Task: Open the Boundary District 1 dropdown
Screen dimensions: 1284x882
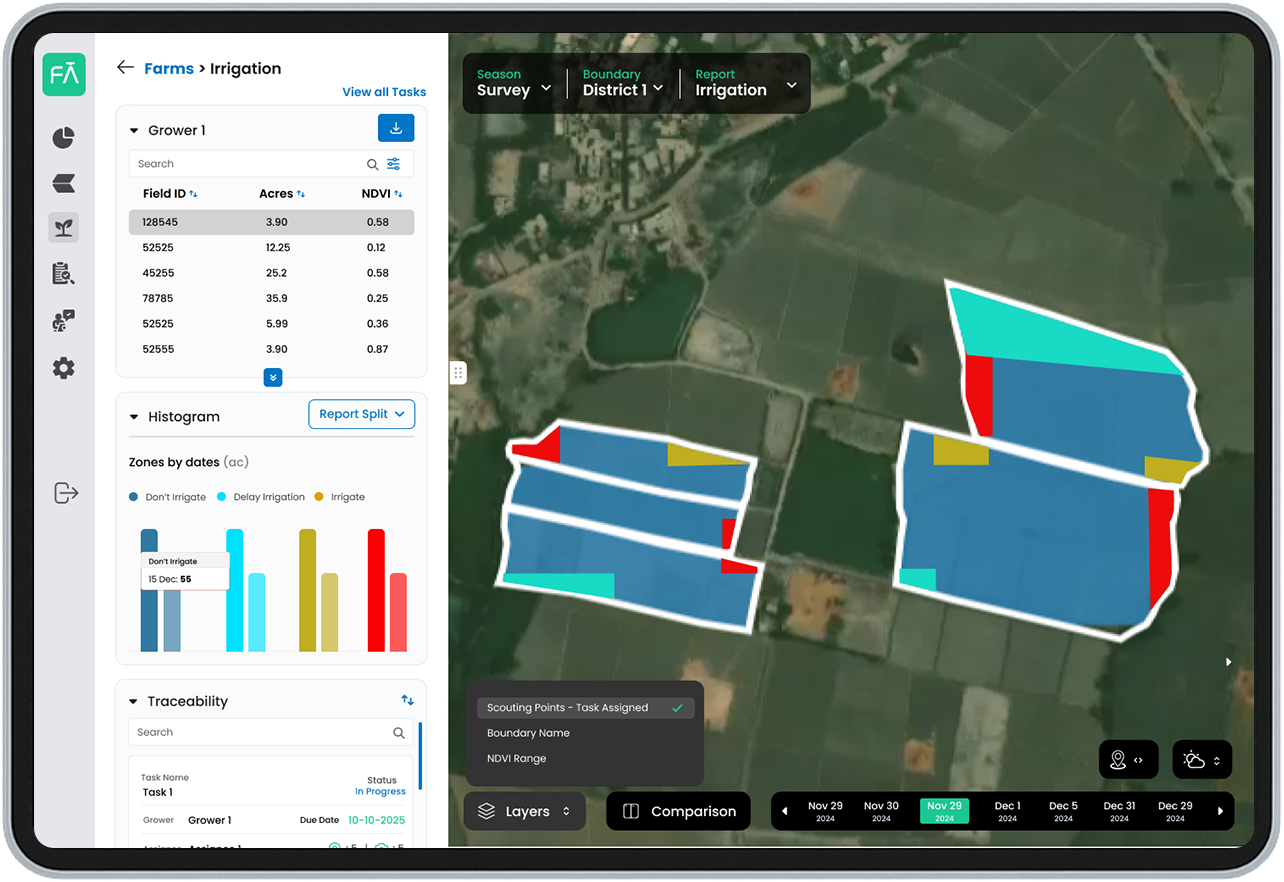Action: point(623,83)
